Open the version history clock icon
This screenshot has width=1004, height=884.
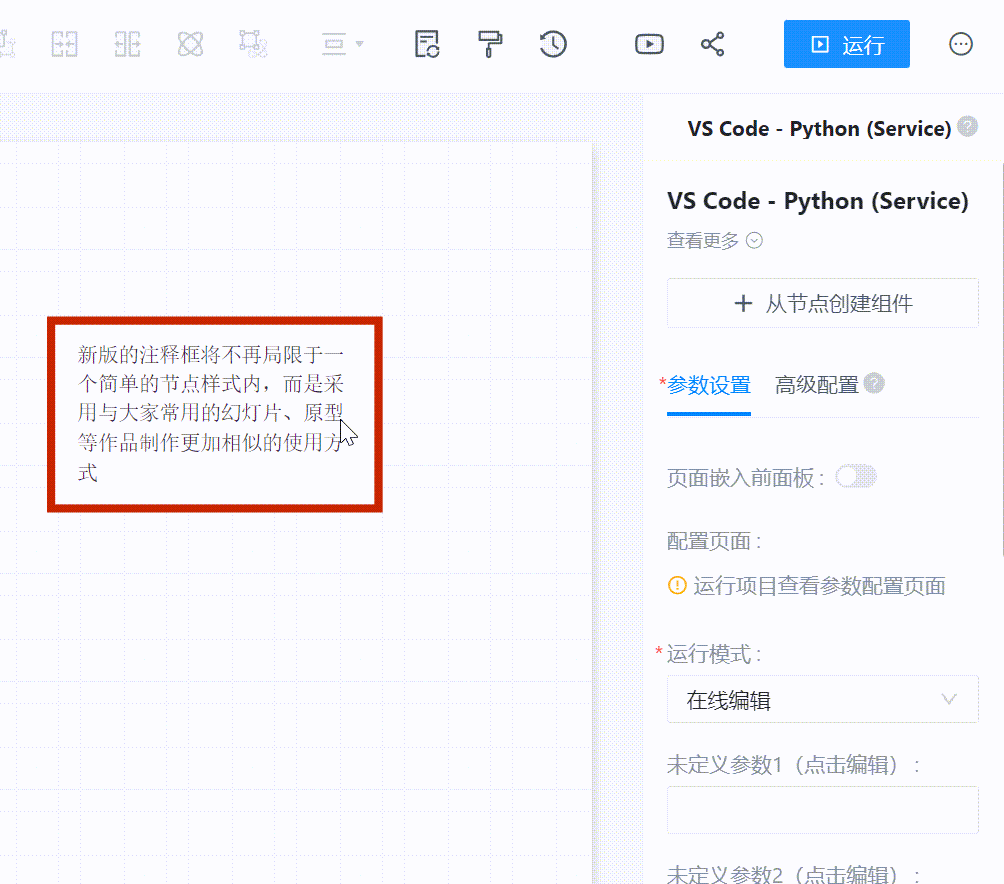(x=553, y=44)
